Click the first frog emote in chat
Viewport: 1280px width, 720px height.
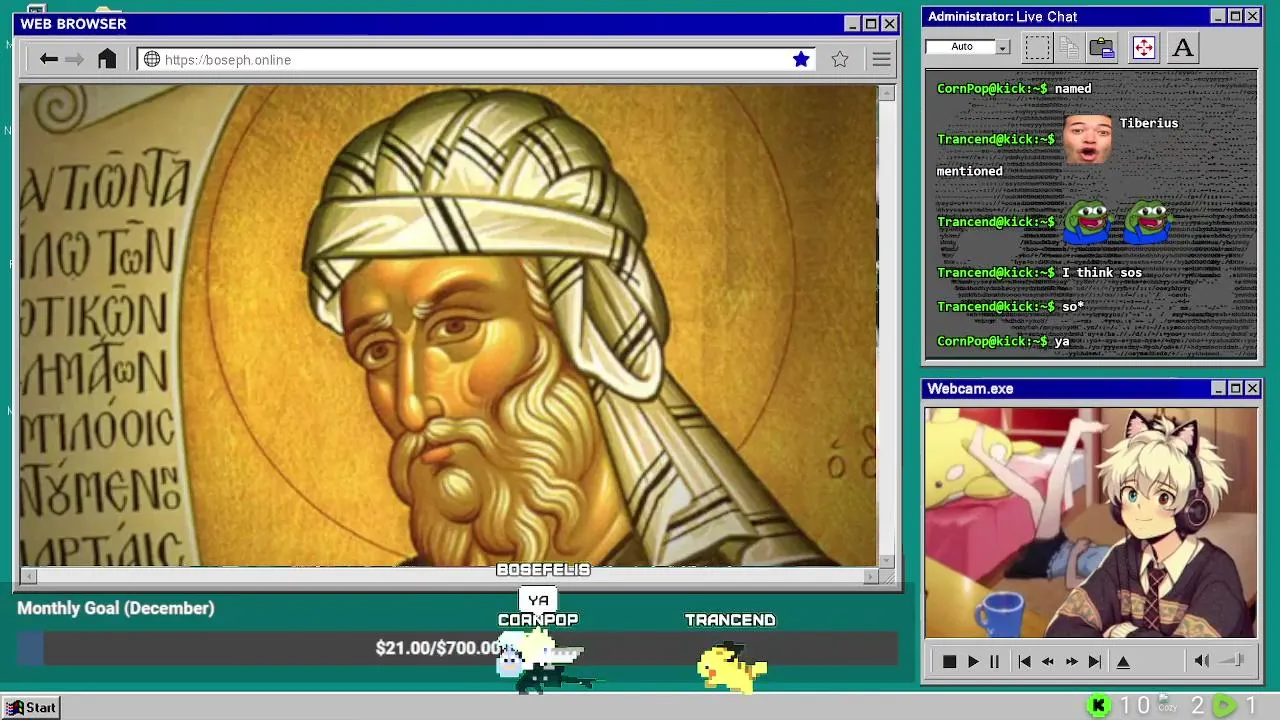tap(1089, 222)
